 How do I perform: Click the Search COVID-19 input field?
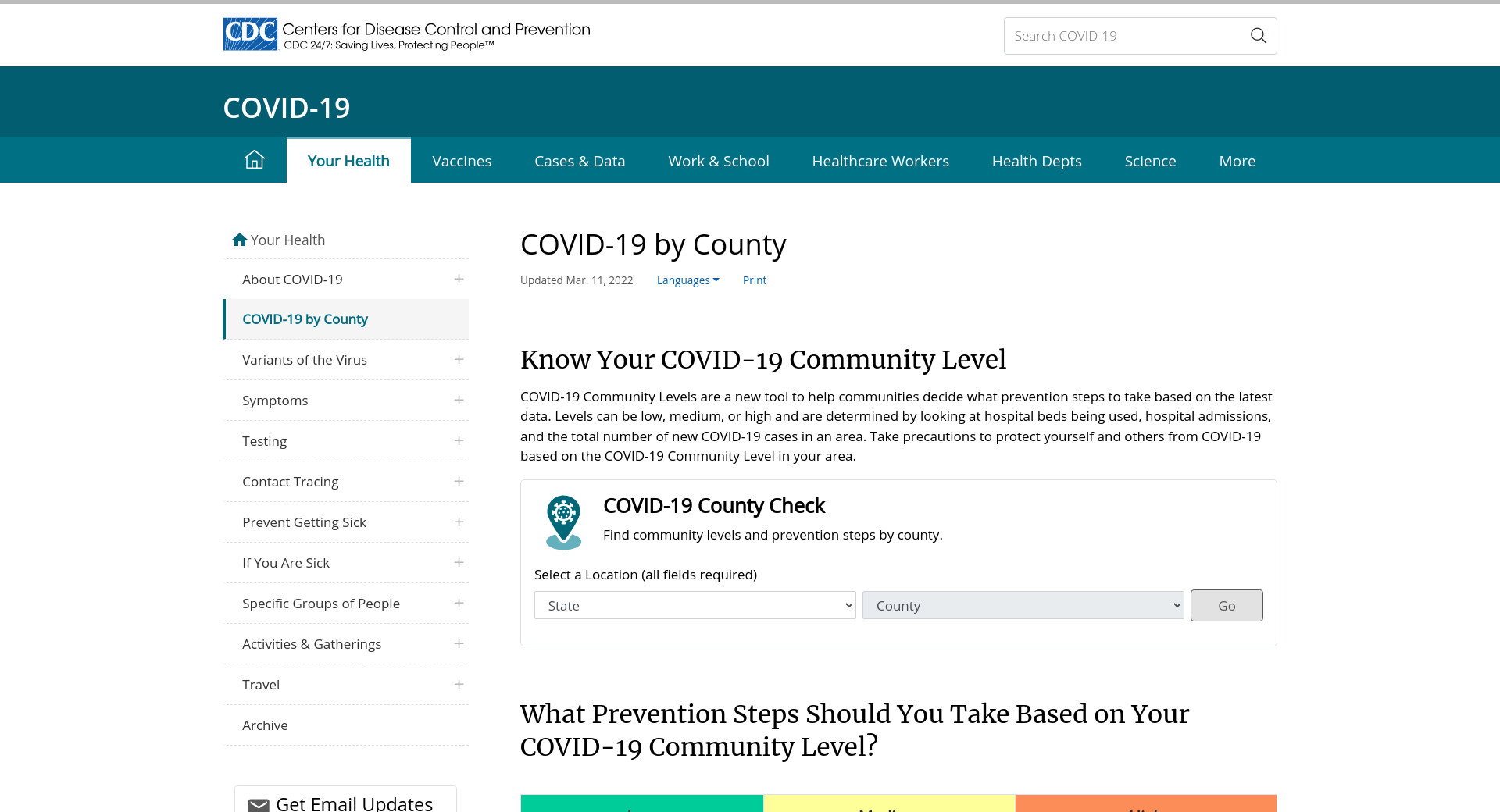pyautogui.click(x=1125, y=36)
